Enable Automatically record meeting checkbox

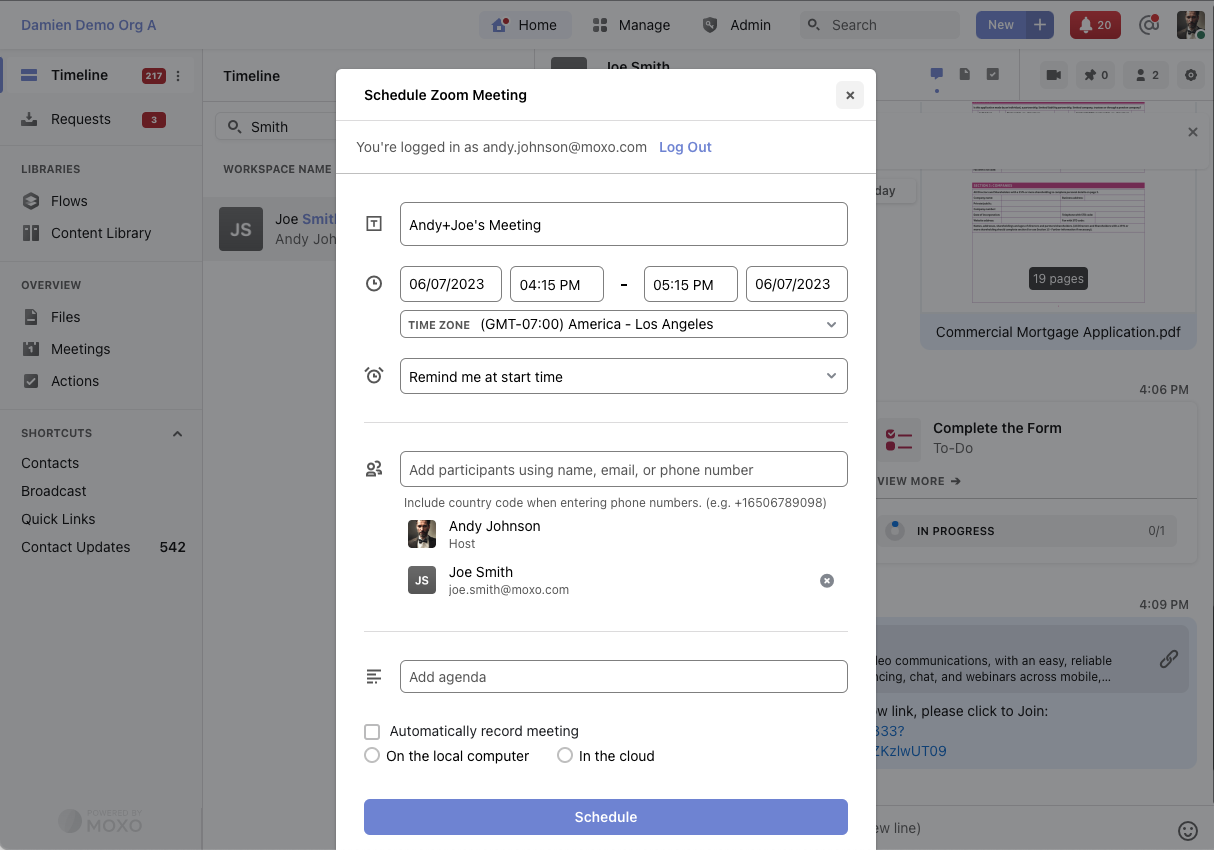pyautogui.click(x=372, y=732)
